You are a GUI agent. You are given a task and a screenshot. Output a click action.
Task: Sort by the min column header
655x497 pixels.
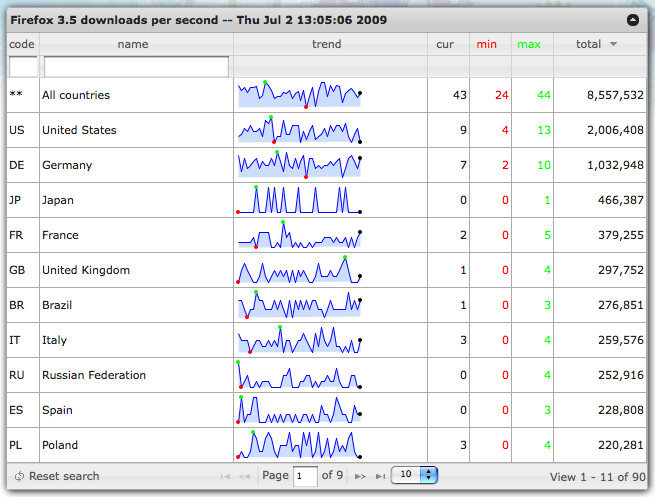(x=487, y=44)
